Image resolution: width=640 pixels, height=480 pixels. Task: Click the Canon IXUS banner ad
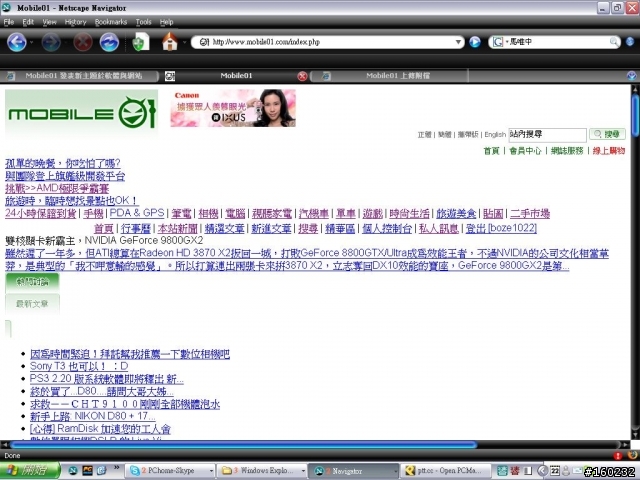[233, 108]
